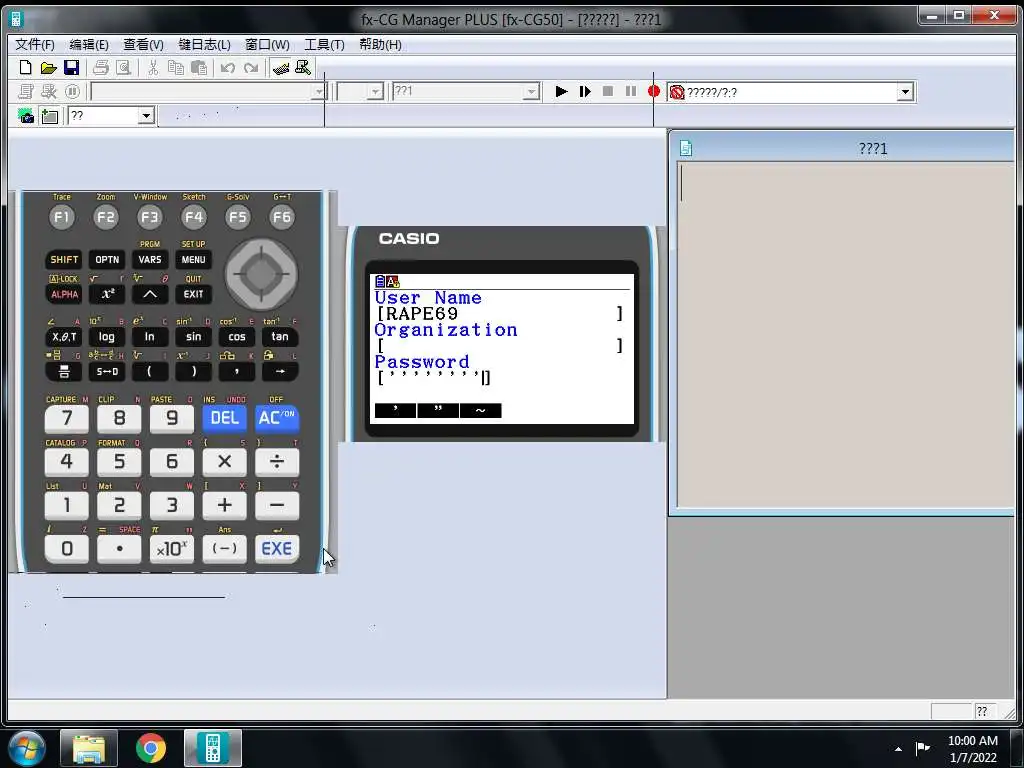The height and width of the screenshot is (768, 1024).
Task: Click the x10^x key
Action: pos(172,549)
